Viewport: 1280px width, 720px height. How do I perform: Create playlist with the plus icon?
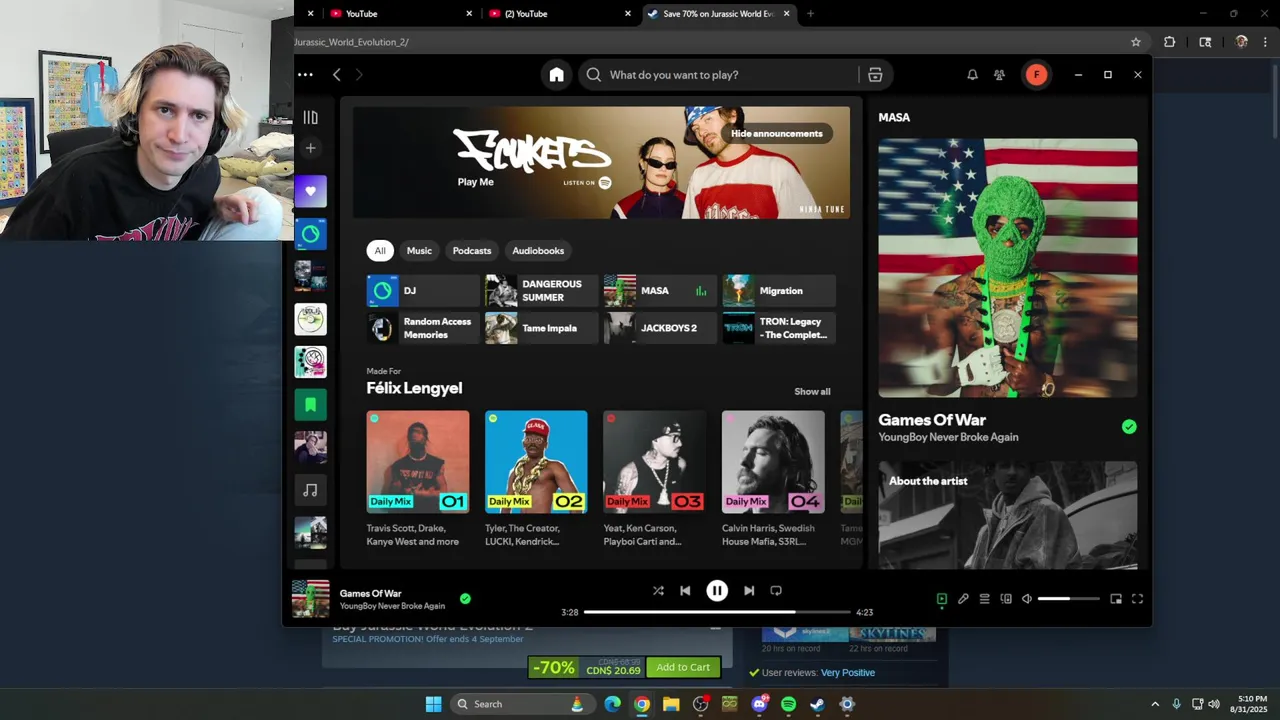pos(310,148)
